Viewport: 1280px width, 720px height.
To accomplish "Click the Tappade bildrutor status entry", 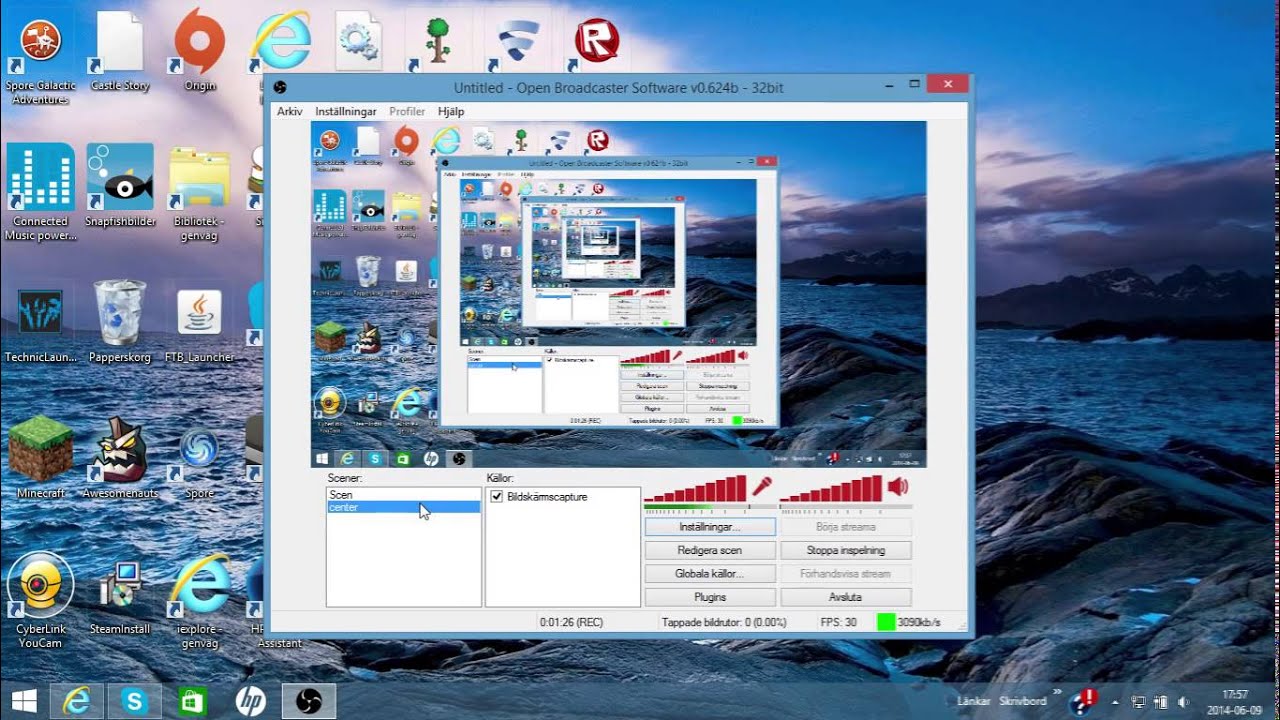I will point(726,622).
